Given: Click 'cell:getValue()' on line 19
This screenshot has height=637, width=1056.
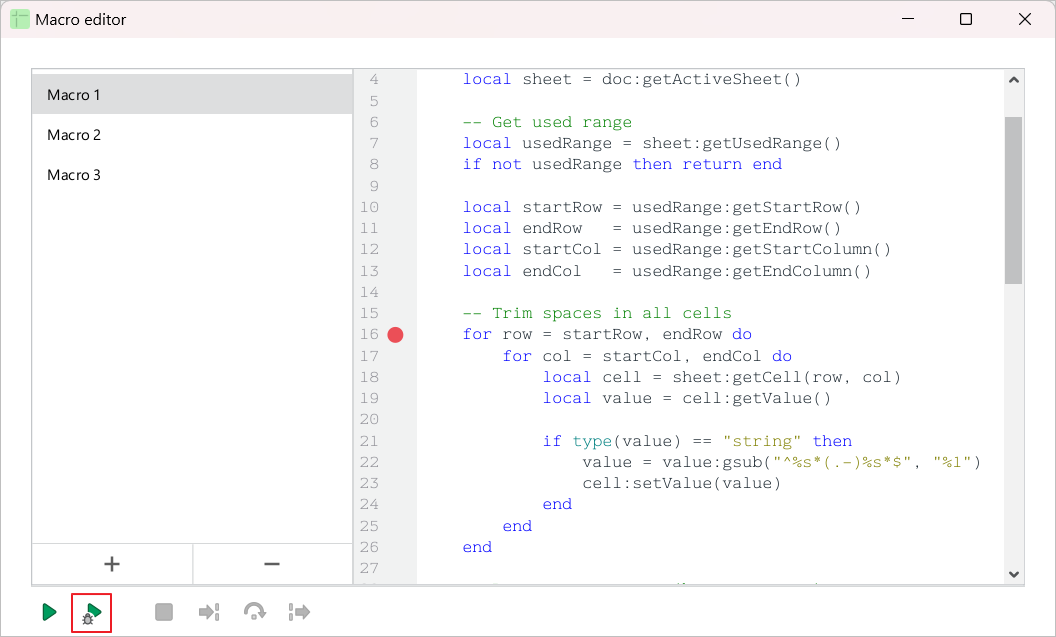Looking at the screenshot, I should pyautogui.click(x=756, y=398).
